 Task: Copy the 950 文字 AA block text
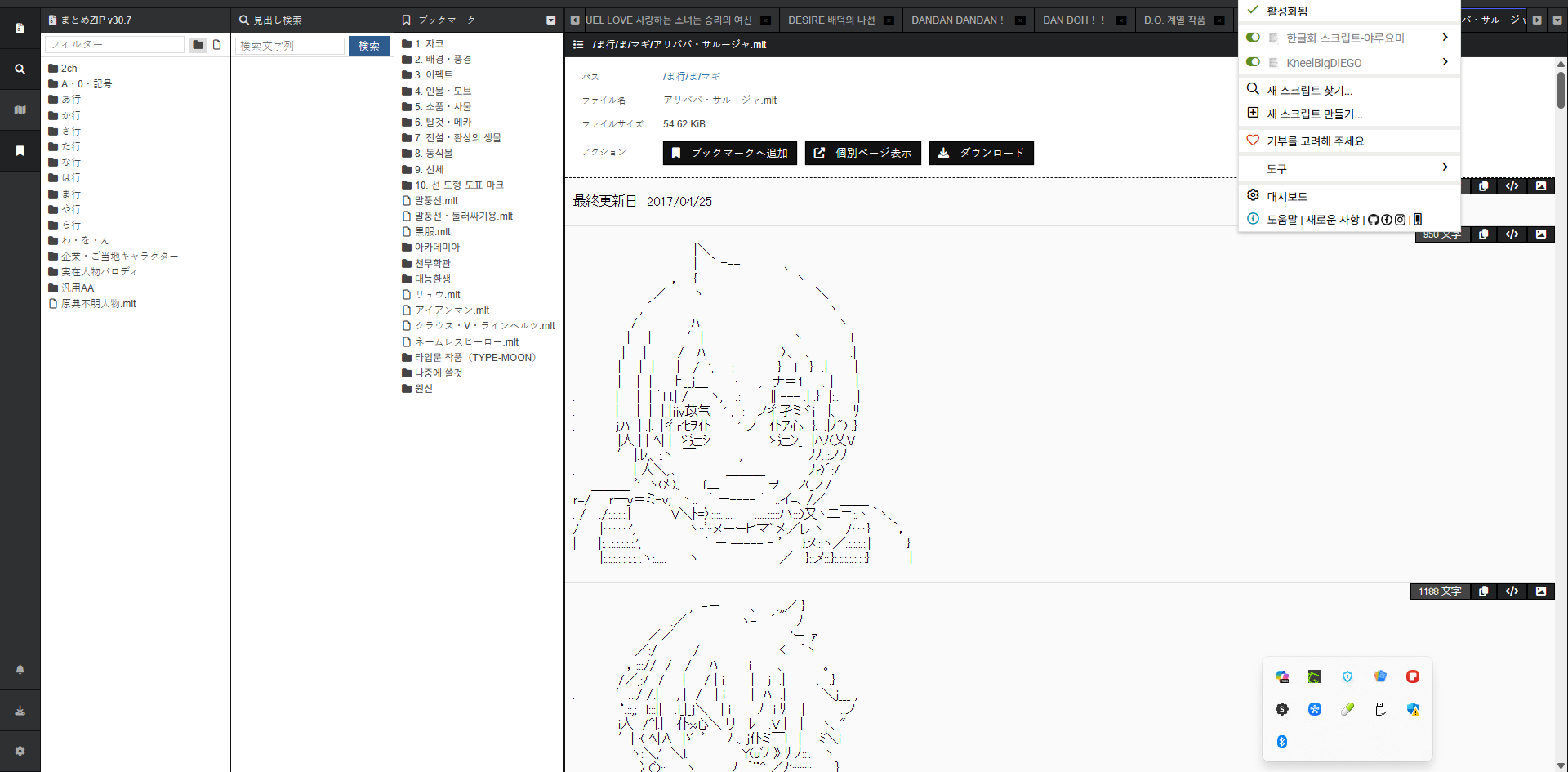coord(1483,234)
